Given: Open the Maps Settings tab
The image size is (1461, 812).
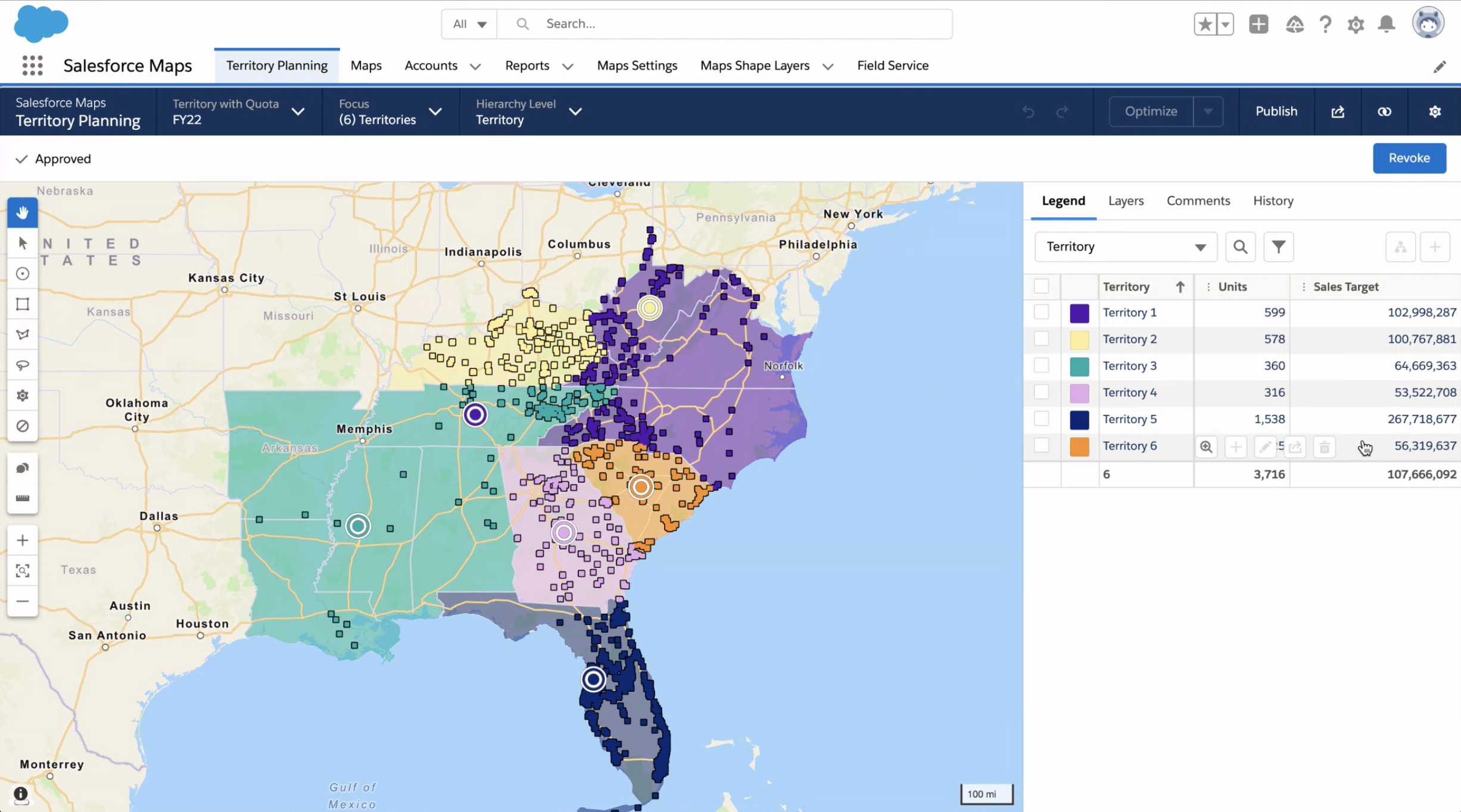Looking at the screenshot, I should tap(637, 65).
